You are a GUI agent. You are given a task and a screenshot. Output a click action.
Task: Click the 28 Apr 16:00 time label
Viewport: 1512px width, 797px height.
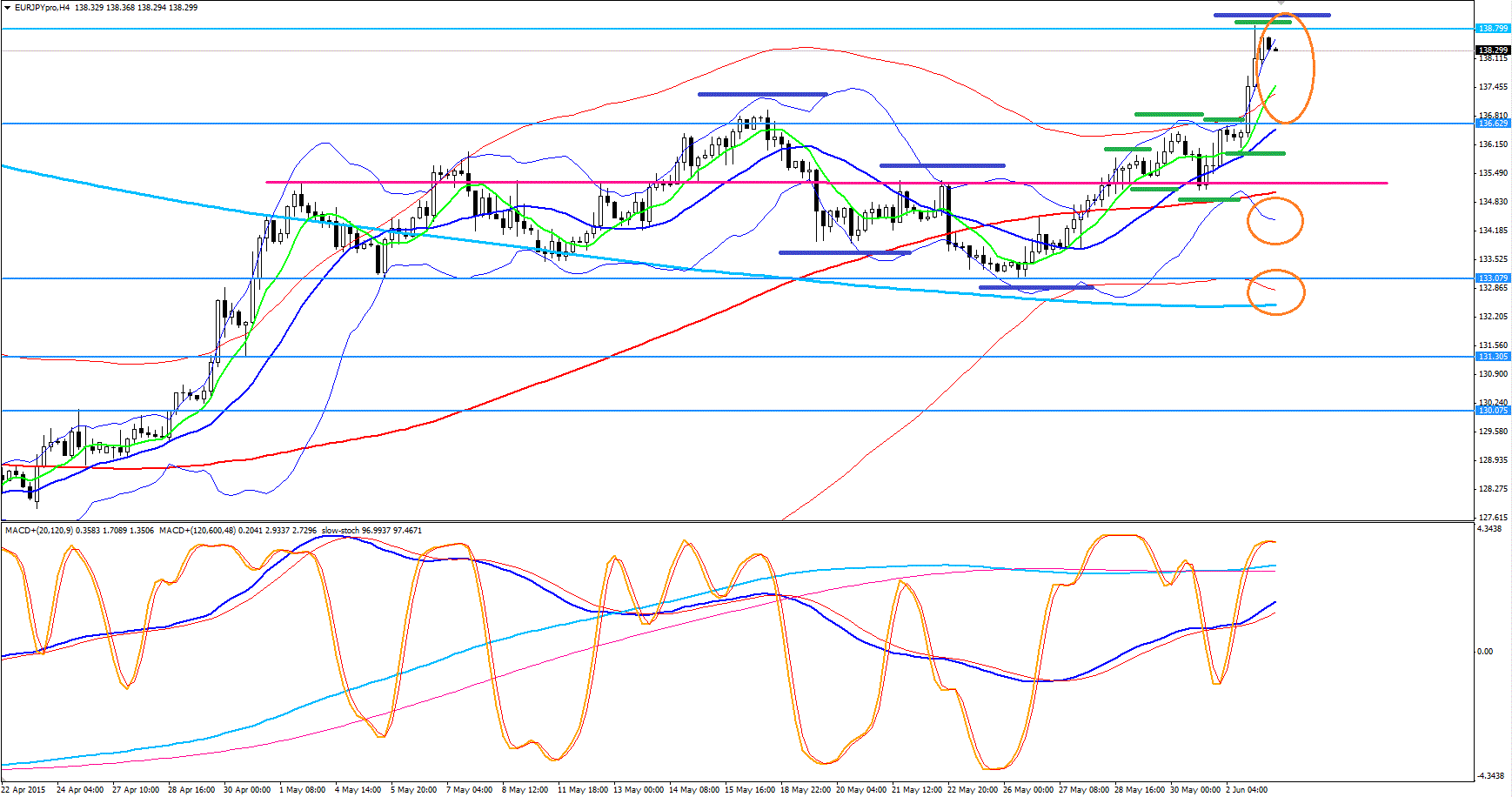[191, 790]
